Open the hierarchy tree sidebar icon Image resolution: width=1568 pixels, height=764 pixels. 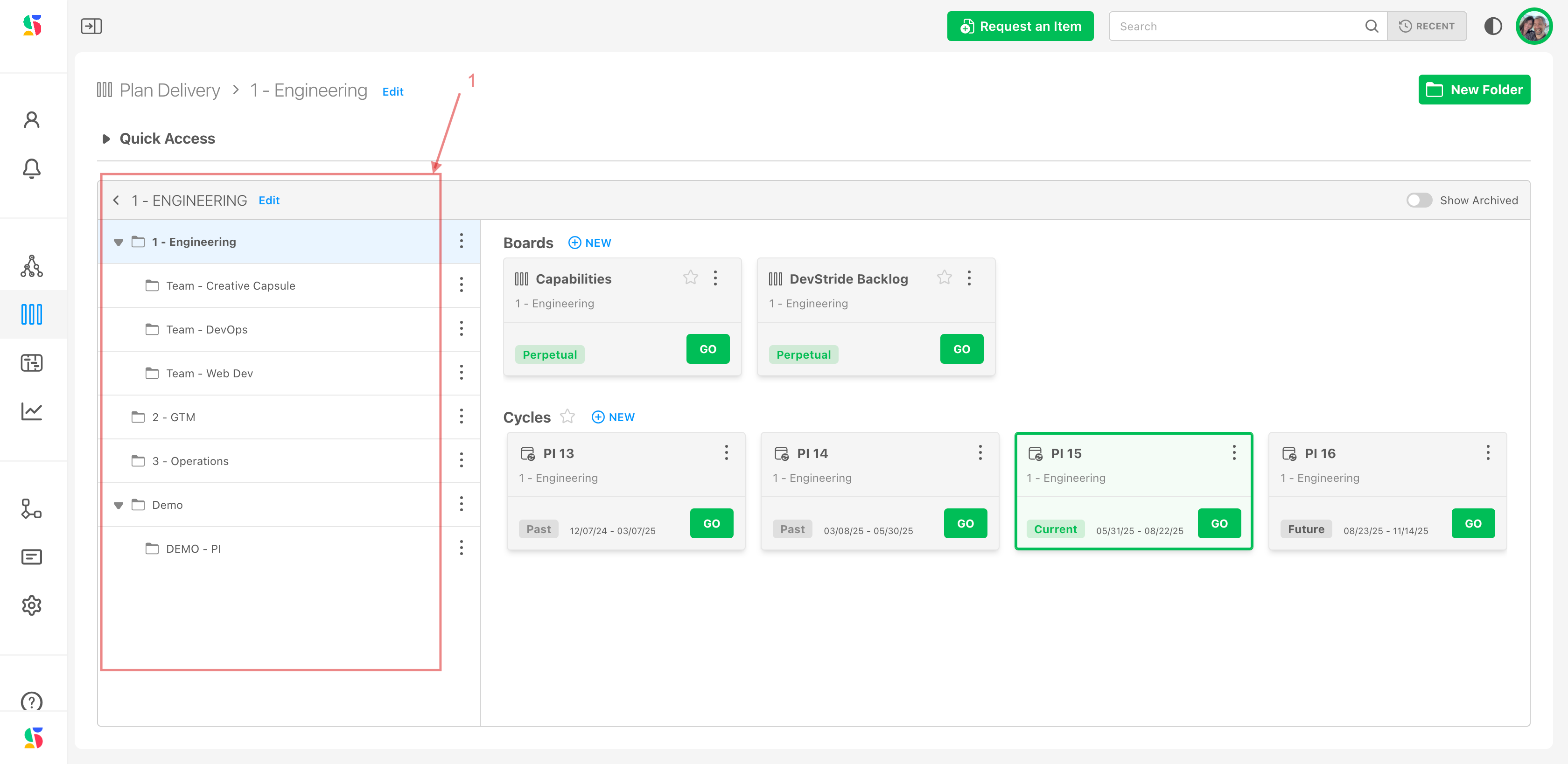(32, 266)
